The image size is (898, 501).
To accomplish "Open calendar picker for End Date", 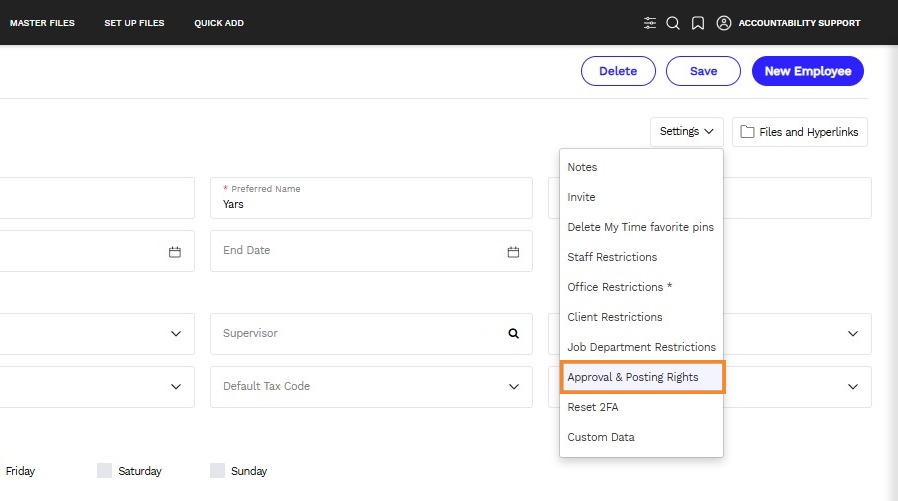I will click(513, 251).
